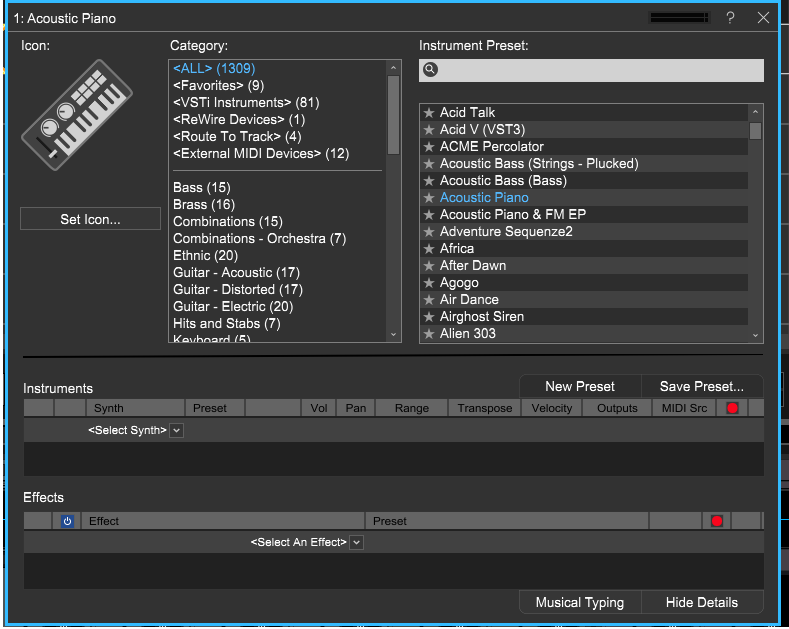The height and width of the screenshot is (629, 789).
Task: Select <VSTi Instruments> (81) category
Action: [x=246, y=103]
